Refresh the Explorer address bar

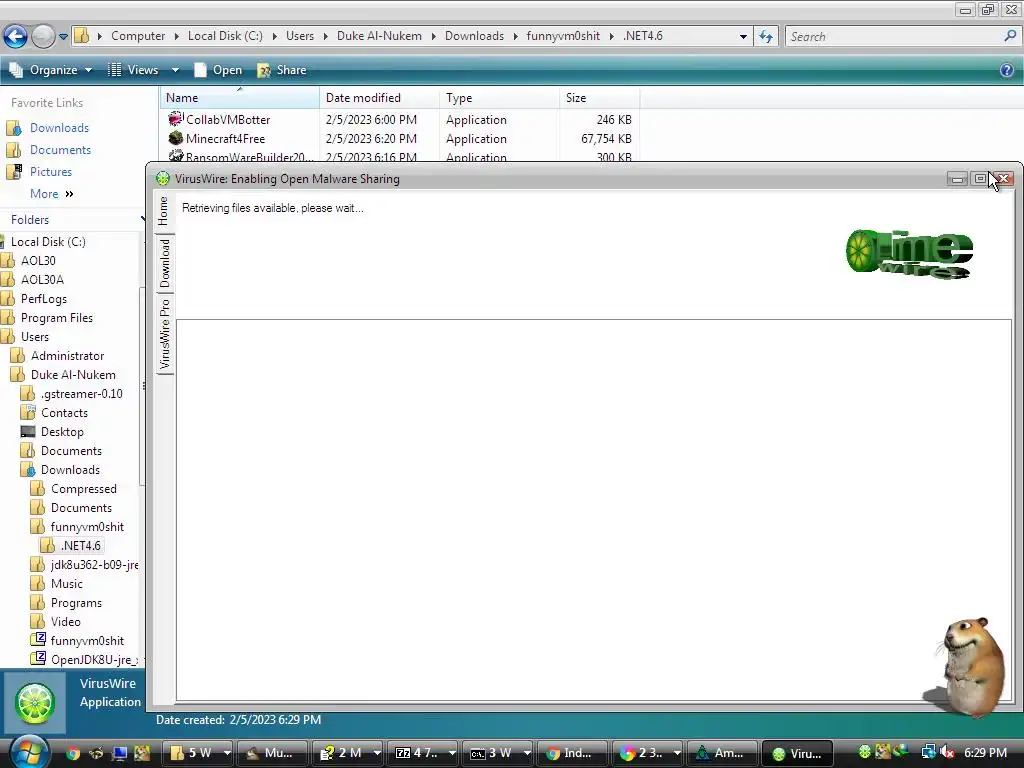pos(765,37)
